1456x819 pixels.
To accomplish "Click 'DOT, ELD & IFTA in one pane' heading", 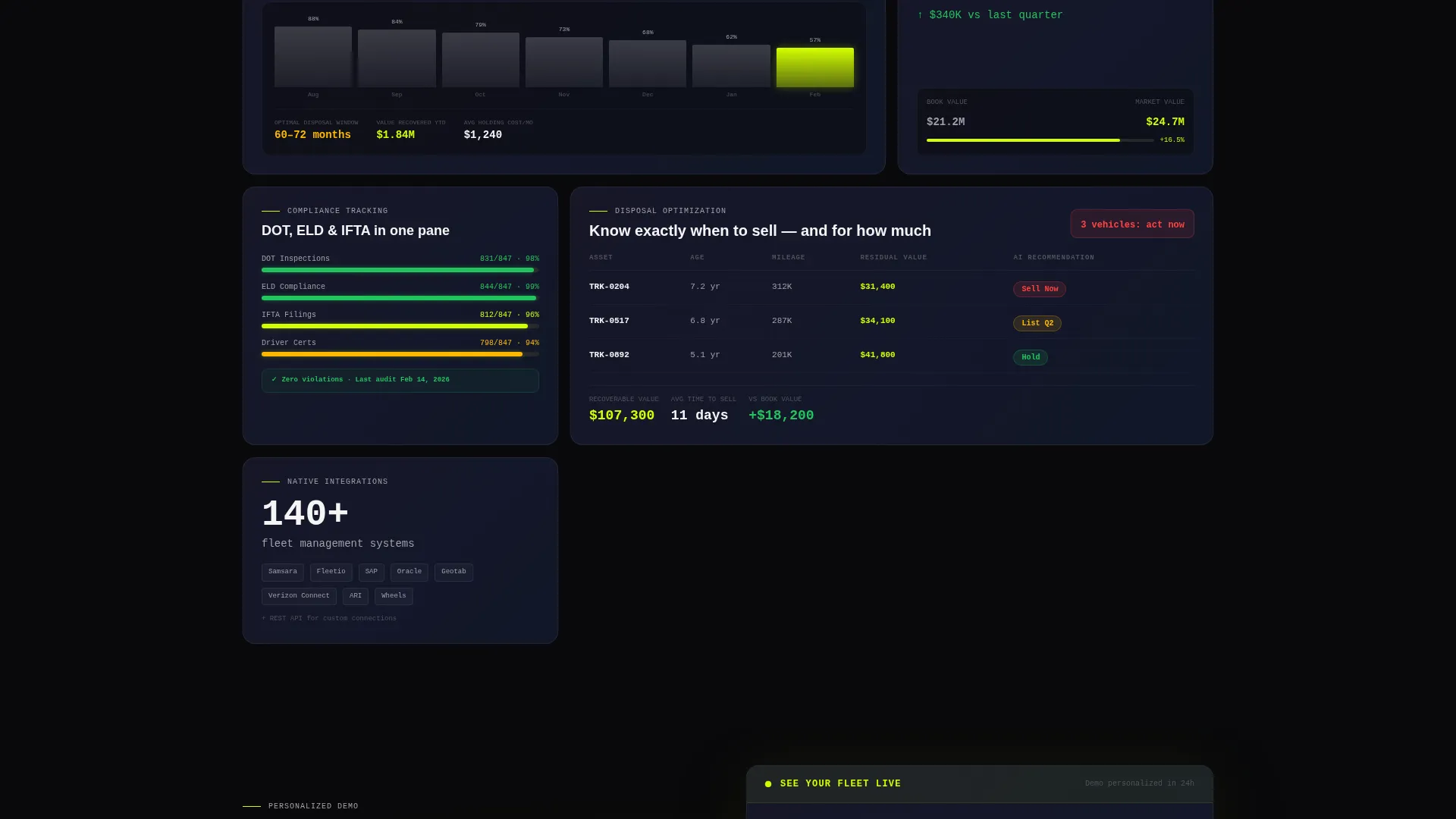I will point(356,231).
